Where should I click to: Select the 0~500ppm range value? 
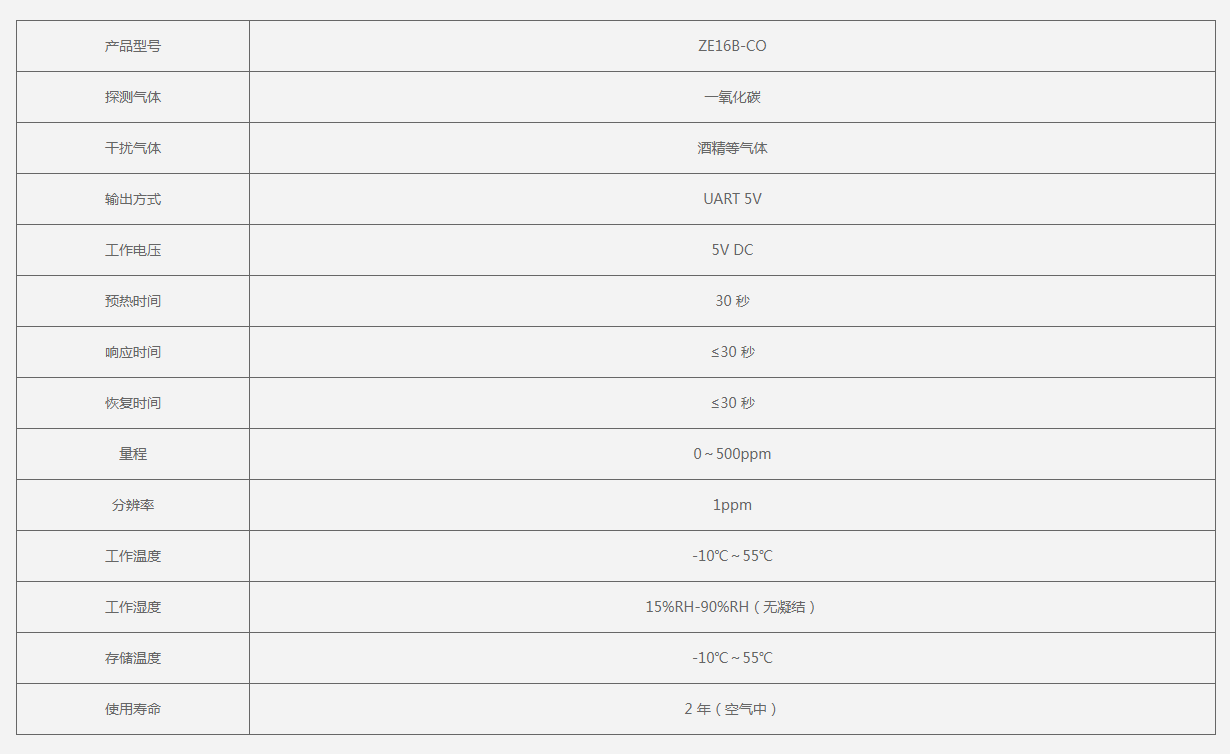pyautogui.click(x=732, y=455)
